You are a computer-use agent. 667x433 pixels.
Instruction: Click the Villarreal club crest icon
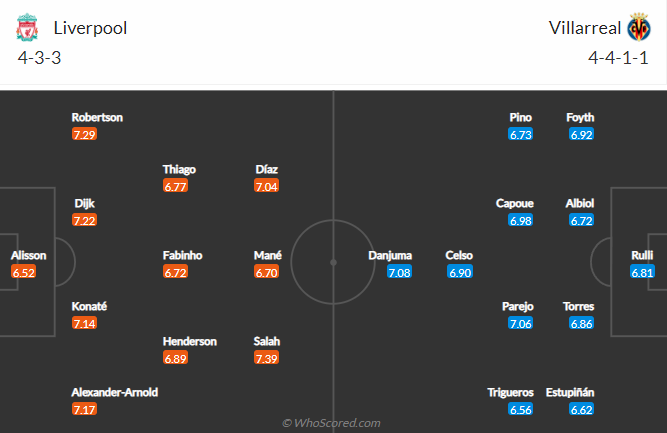click(x=639, y=27)
